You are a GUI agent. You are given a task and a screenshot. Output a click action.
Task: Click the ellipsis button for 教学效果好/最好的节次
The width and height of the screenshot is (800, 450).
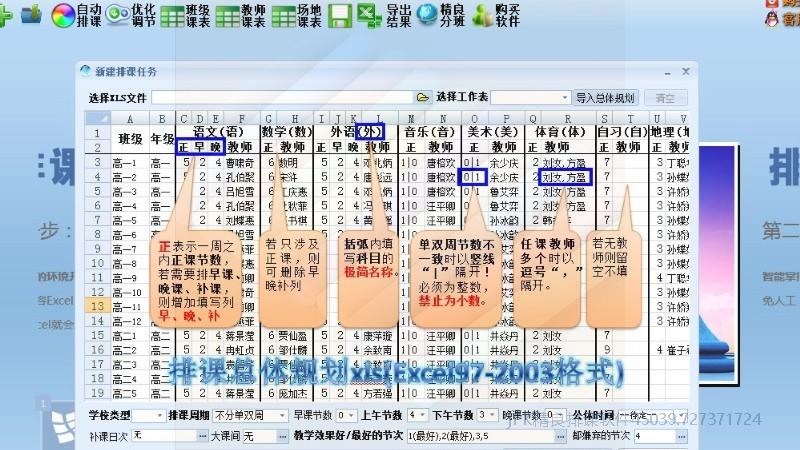pos(560,436)
